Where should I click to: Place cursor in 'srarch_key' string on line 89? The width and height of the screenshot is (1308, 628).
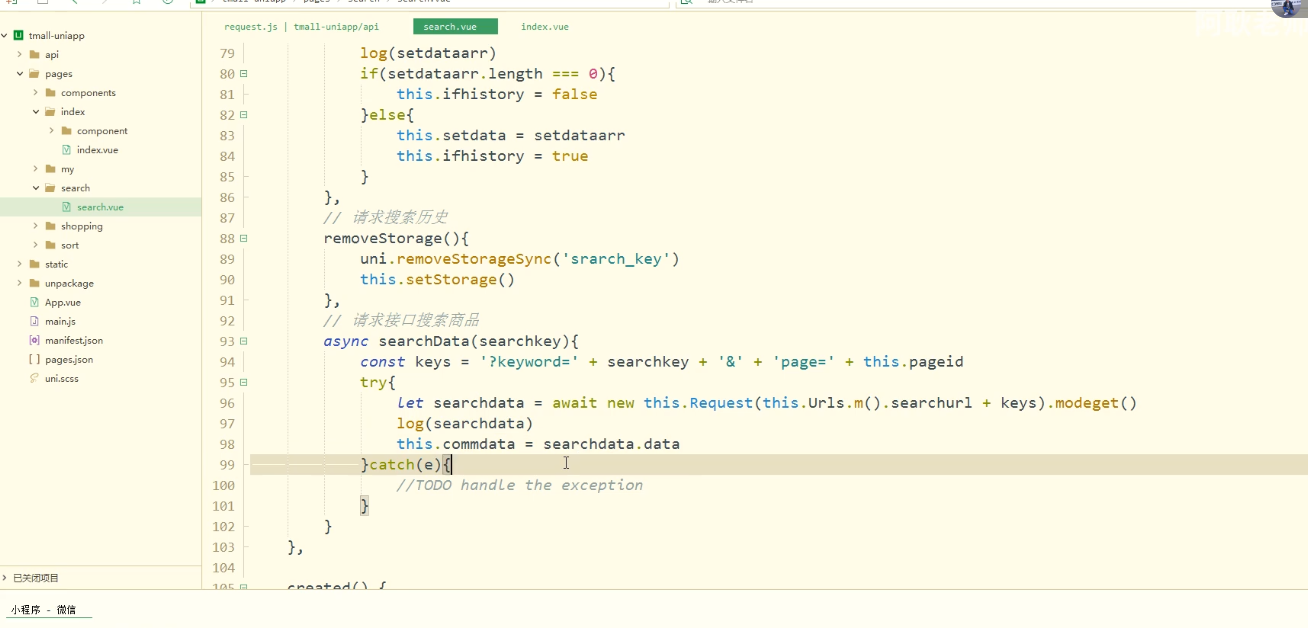click(615, 259)
